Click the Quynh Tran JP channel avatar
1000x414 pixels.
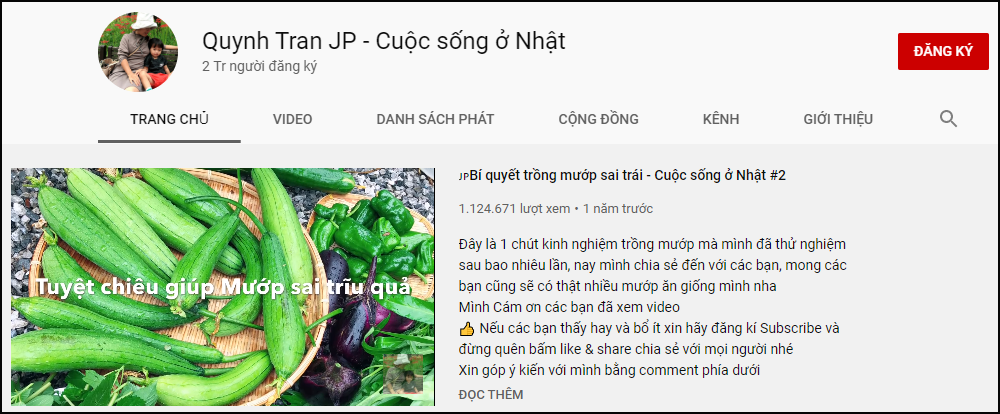[x=138, y=51]
